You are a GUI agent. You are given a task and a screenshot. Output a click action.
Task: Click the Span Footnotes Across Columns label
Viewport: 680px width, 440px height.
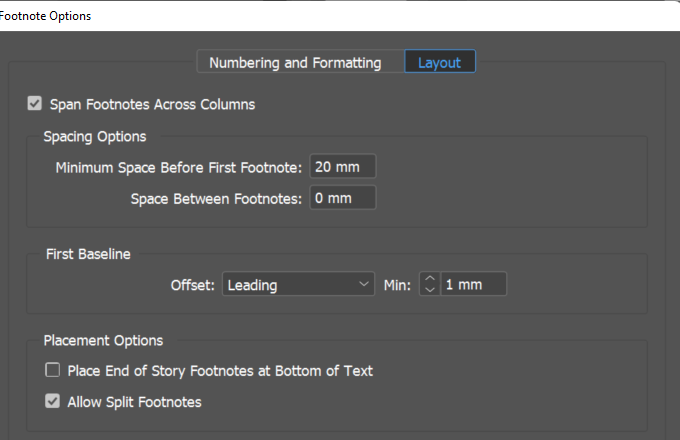point(152,103)
